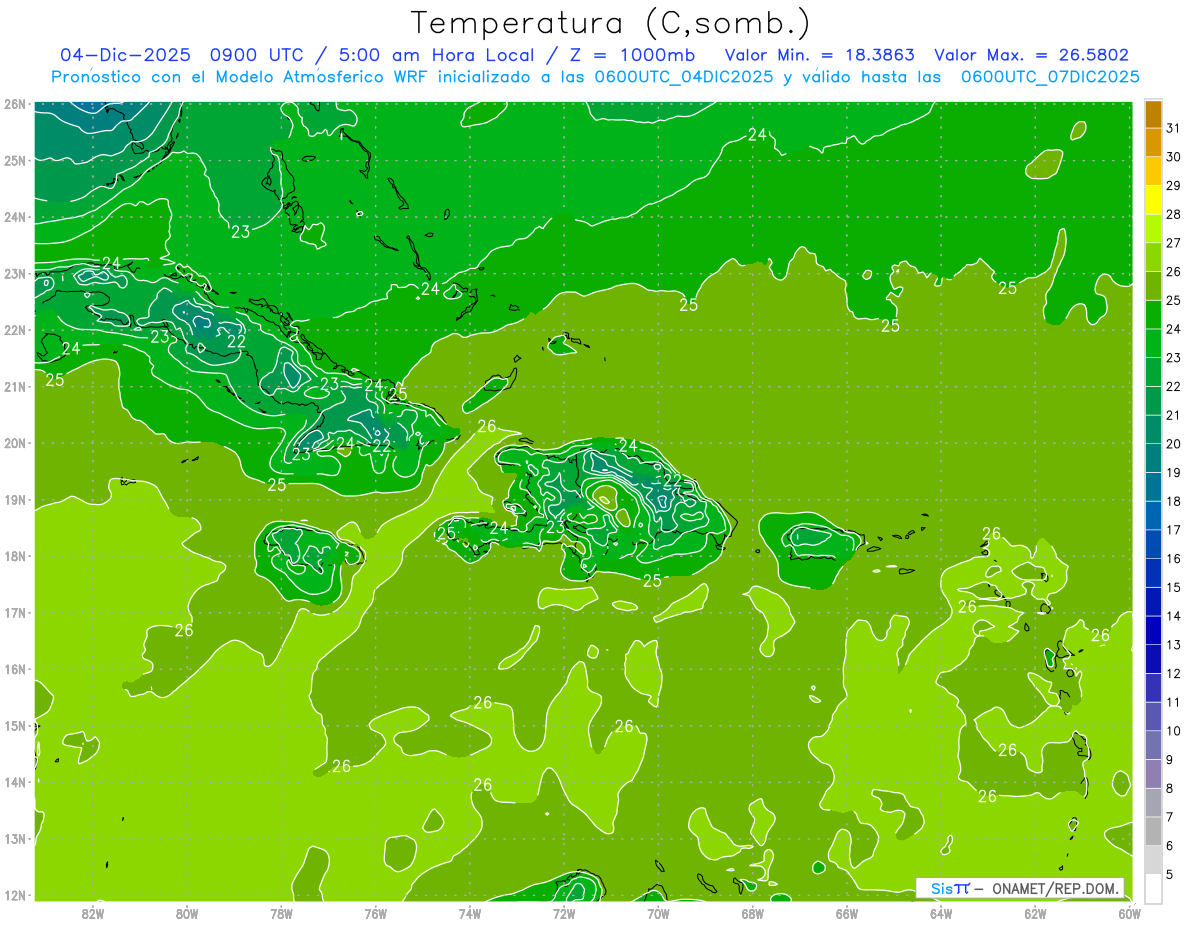Pick the purple colorbar swatch between 9 and 10
Image resolution: width=1200 pixels, height=927 pixels.
[1153, 745]
